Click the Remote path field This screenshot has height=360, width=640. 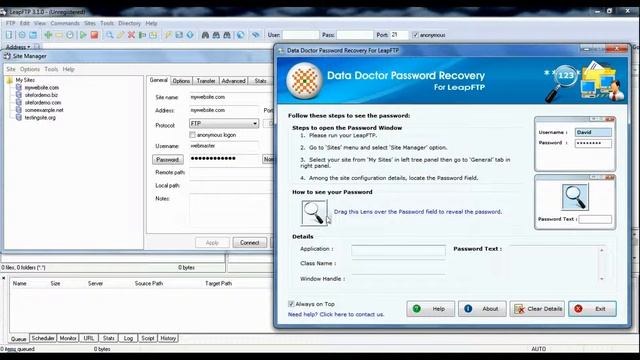(231, 173)
